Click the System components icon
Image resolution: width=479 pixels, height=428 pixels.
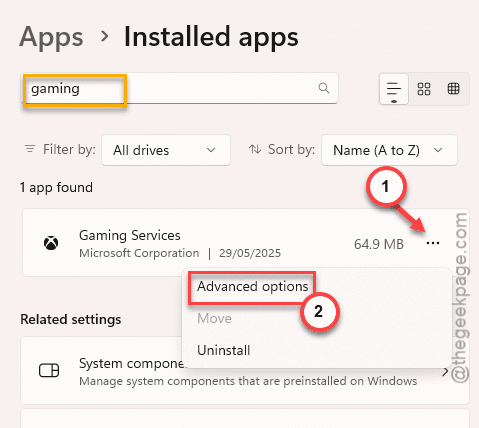point(49,370)
